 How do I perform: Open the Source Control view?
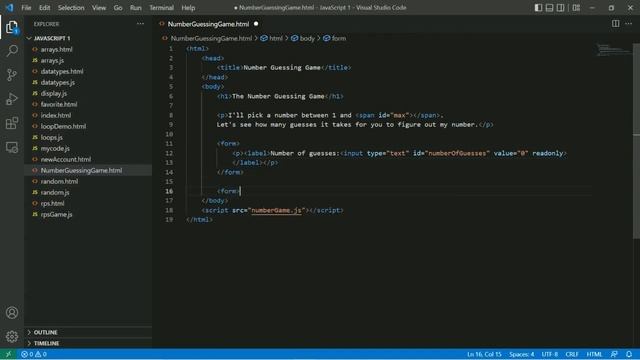click(12, 75)
